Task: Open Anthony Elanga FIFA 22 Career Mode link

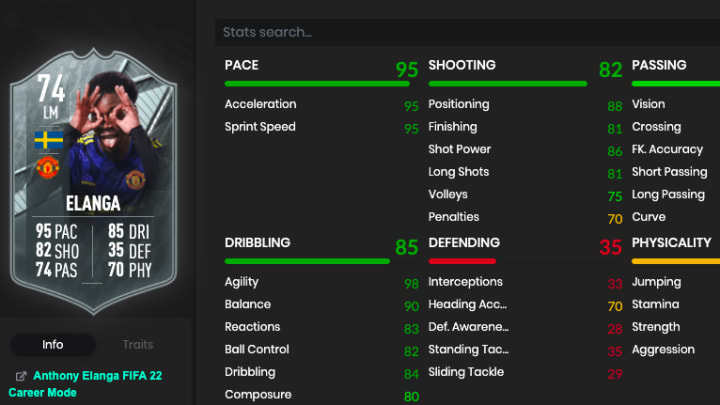Action: [85, 384]
